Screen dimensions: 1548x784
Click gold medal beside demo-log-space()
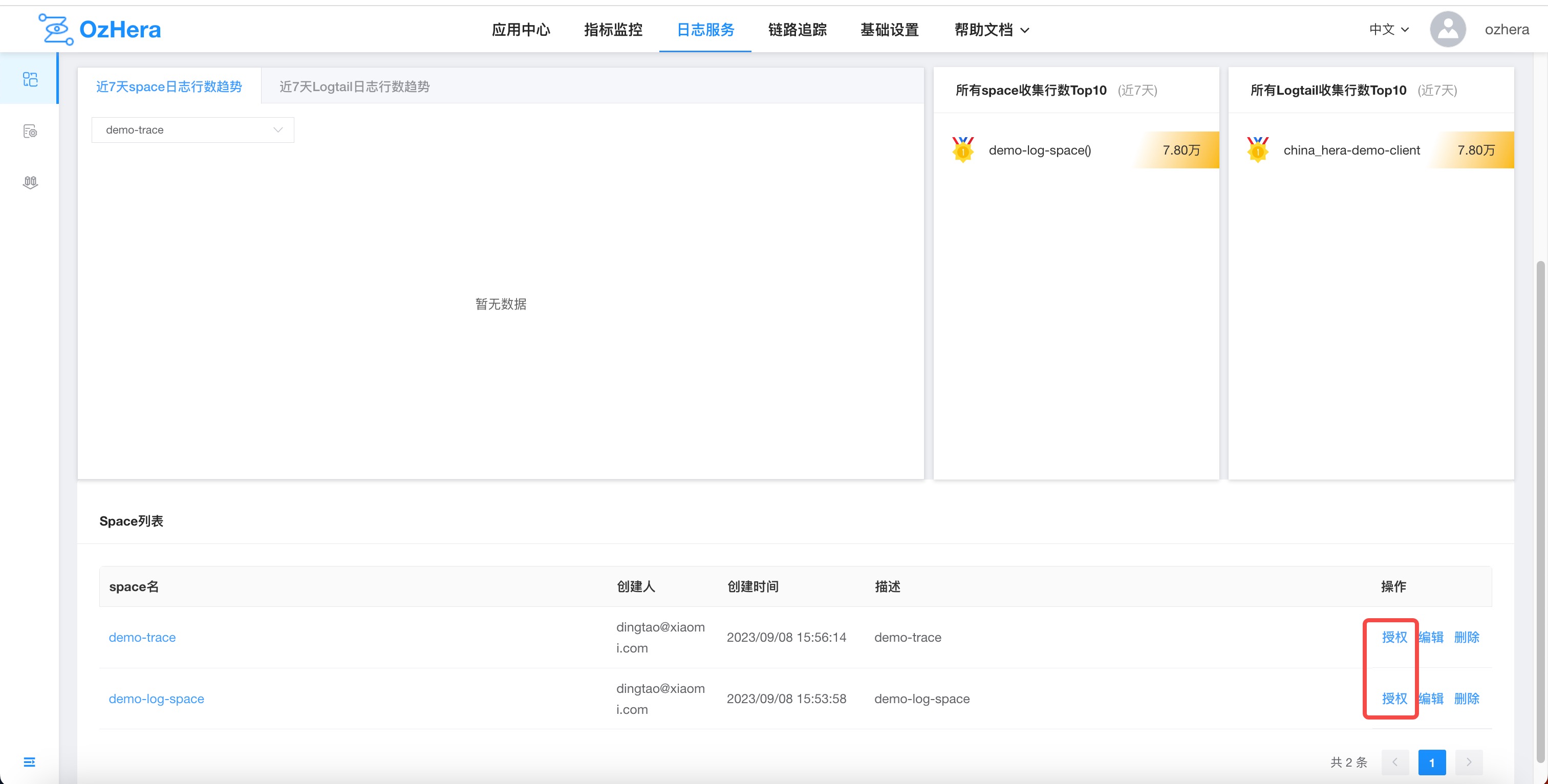click(963, 149)
